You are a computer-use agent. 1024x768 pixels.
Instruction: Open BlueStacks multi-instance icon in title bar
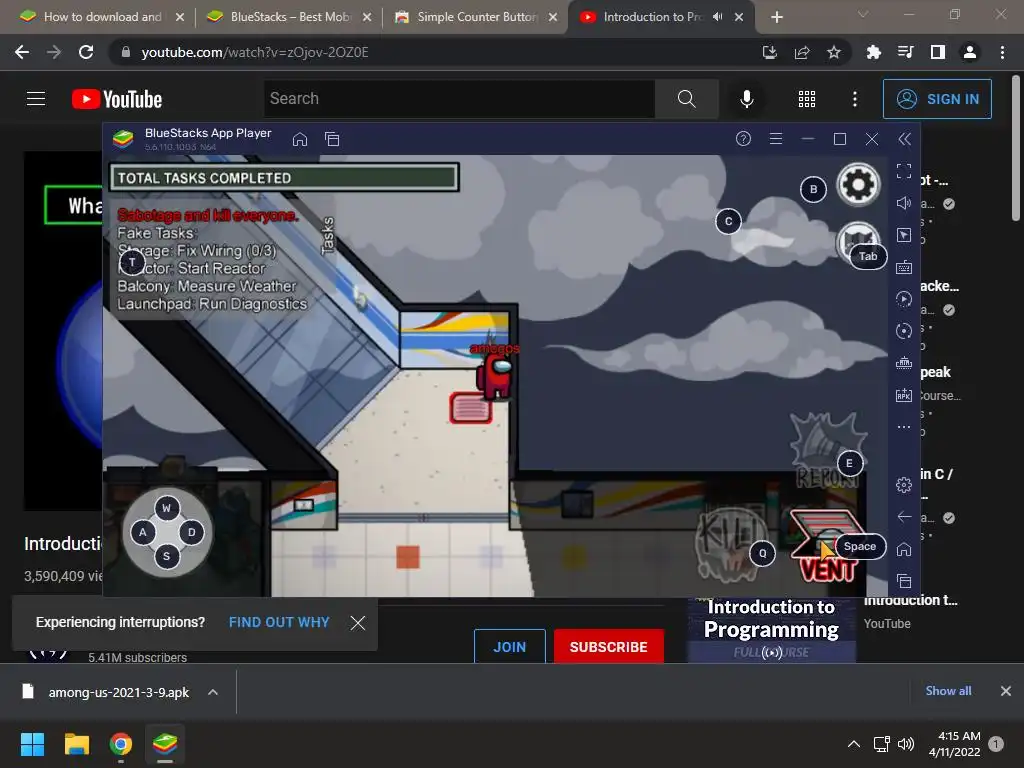[x=332, y=139]
